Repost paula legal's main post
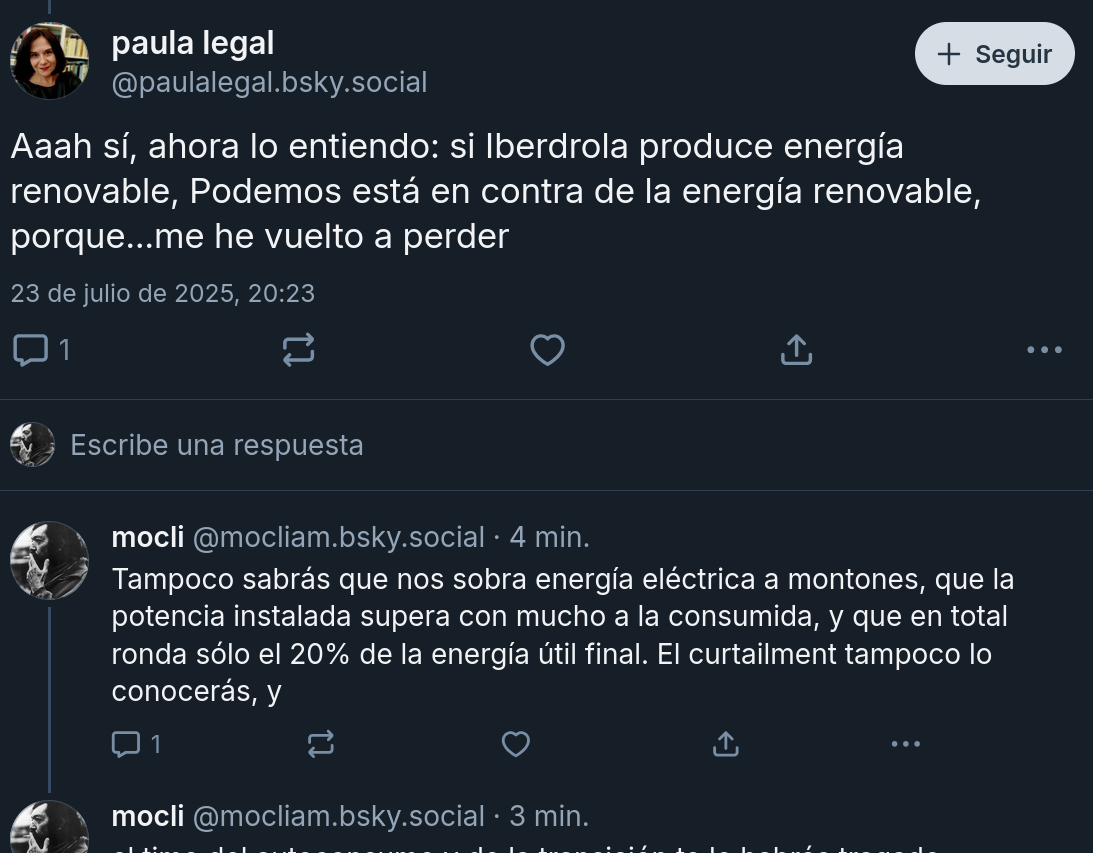This screenshot has width=1093, height=853. (298, 350)
